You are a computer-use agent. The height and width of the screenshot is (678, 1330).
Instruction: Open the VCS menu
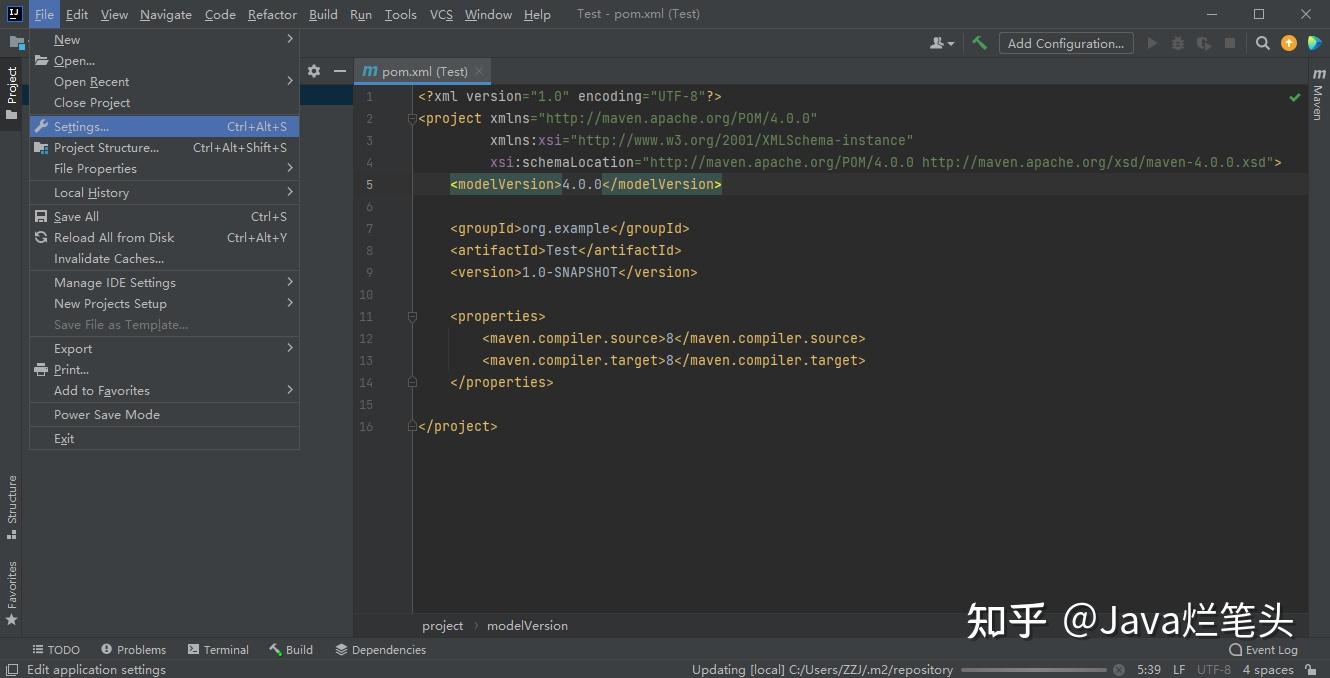[441, 14]
